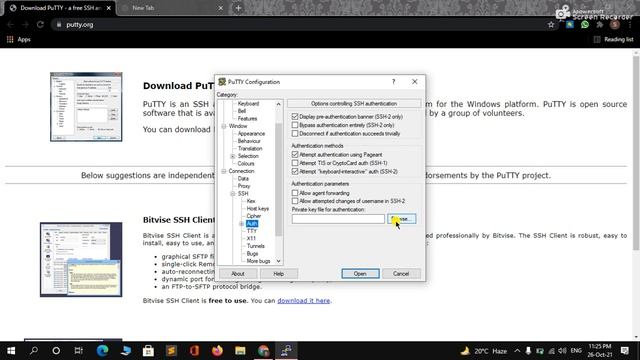Click the About button in PuTTY

click(238, 273)
